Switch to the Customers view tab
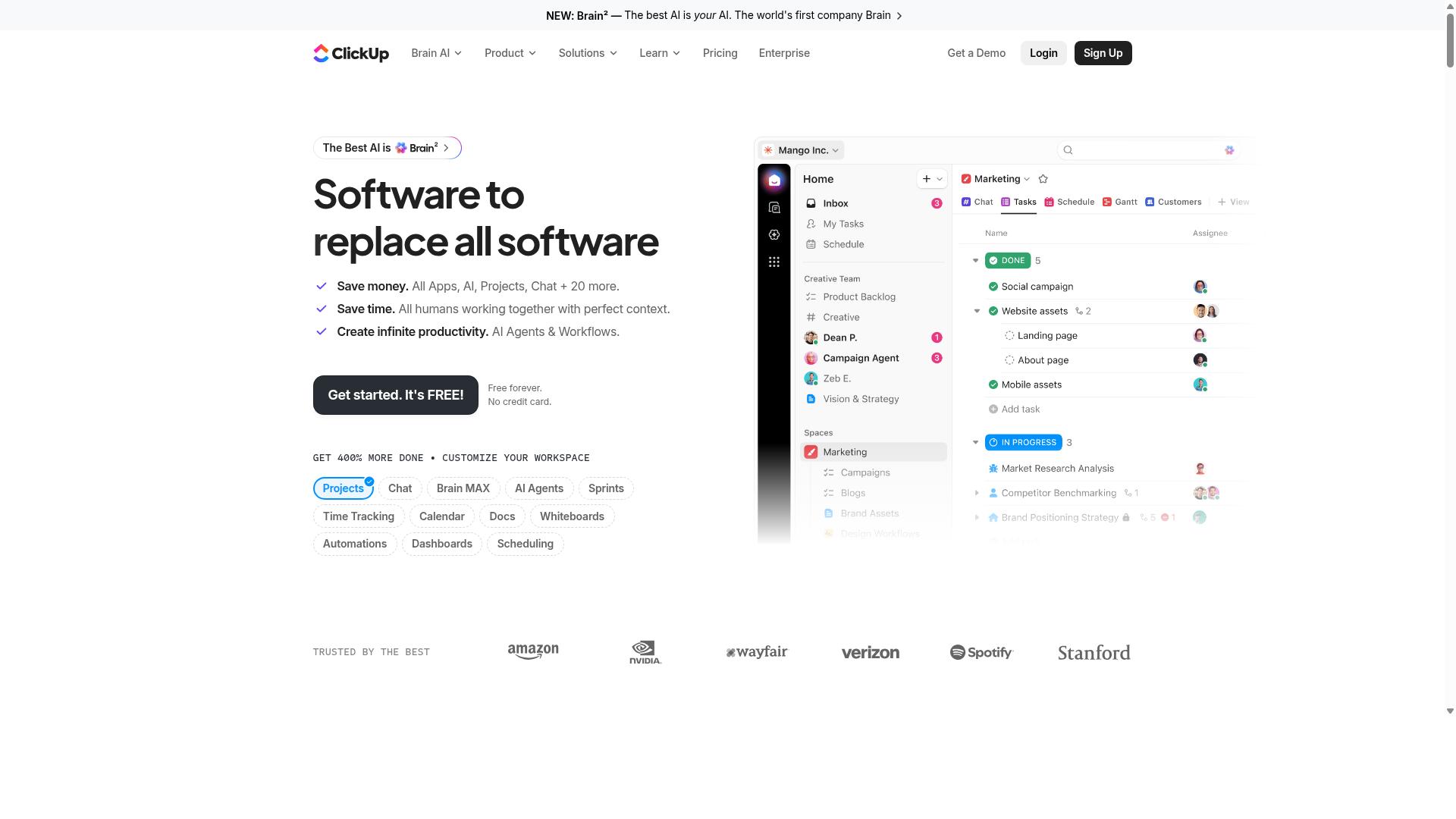The height and width of the screenshot is (819, 1456). coord(1173,202)
